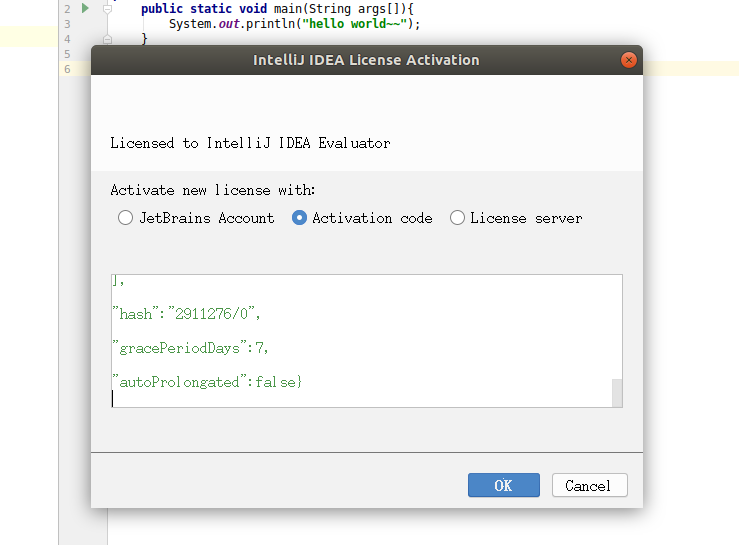This screenshot has width=739, height=545.
Task: Click the "hash" line in the activation code
Action: pyautogui.click(x=187, y=314)
